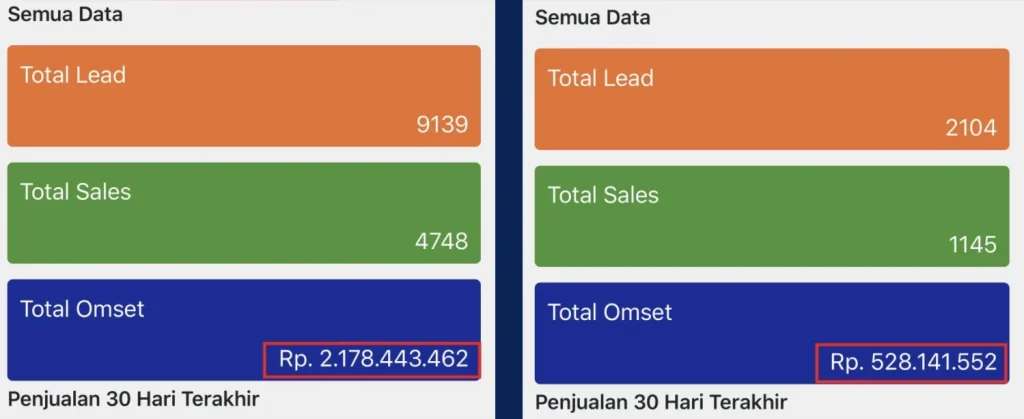Open right Penjualan 30 Hari Terakhir section
The image size is (1024, 419).
[661, 402]
